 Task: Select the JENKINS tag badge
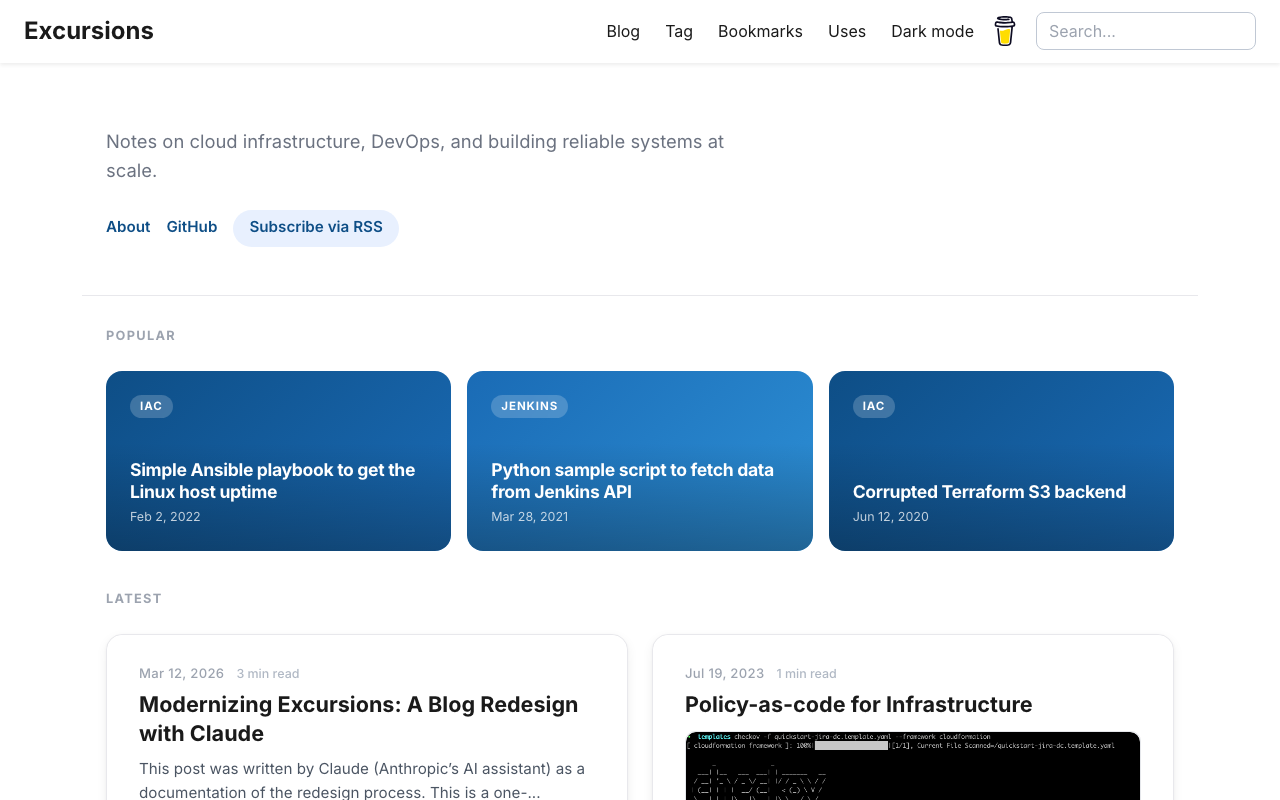[529, 405]
